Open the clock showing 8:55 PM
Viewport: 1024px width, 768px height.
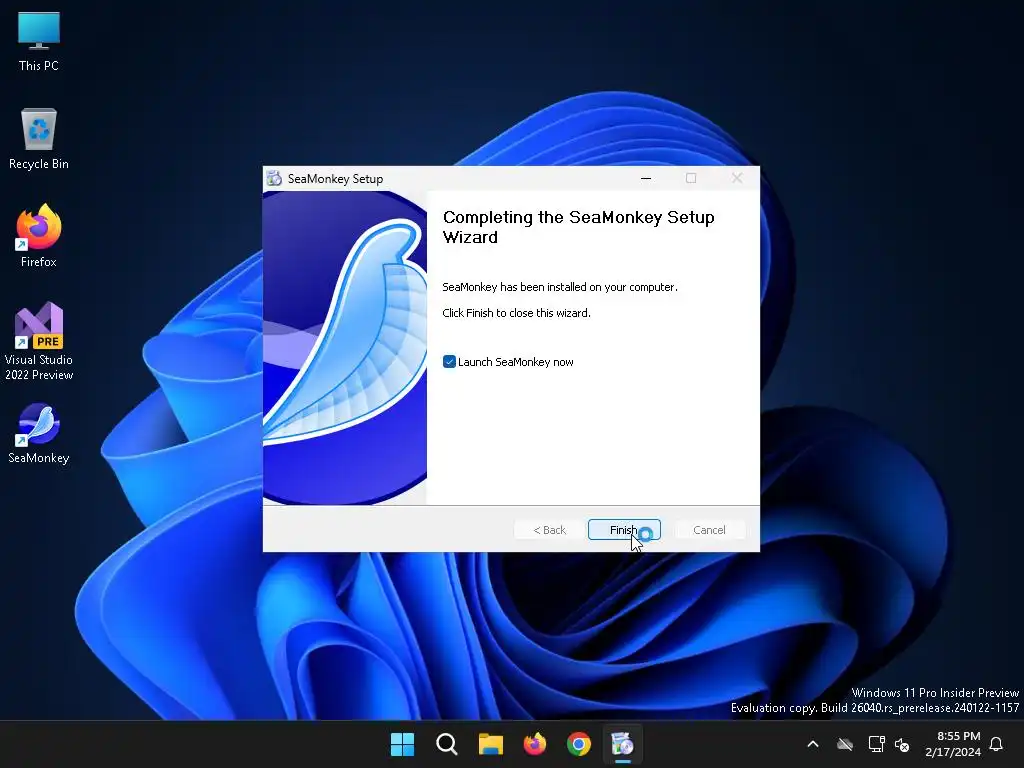point(953,744)
